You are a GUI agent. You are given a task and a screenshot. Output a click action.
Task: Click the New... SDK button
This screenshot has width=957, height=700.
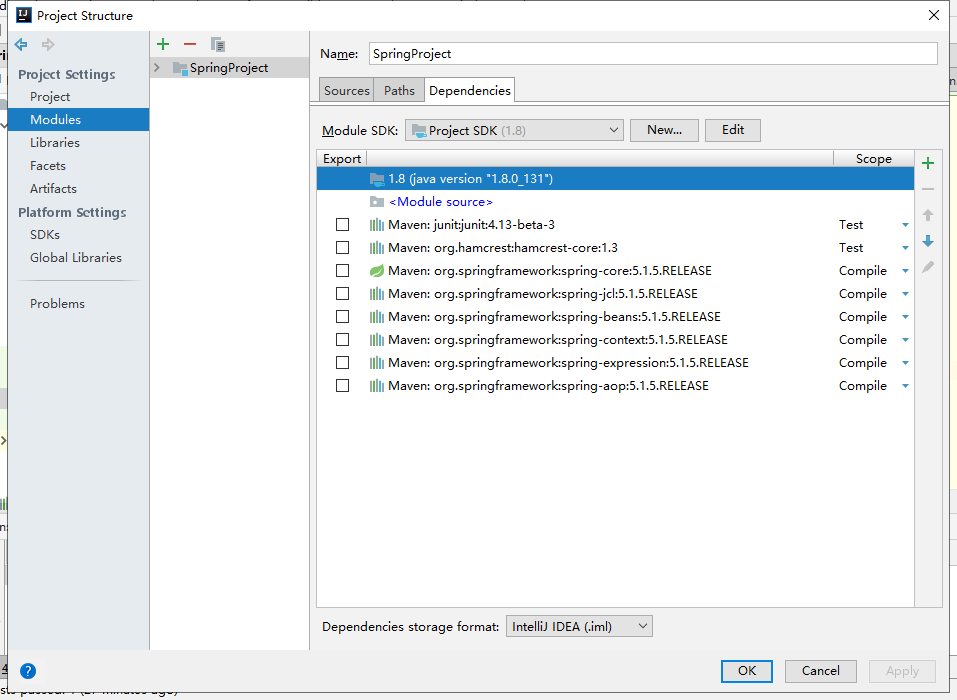pos(664,130)
